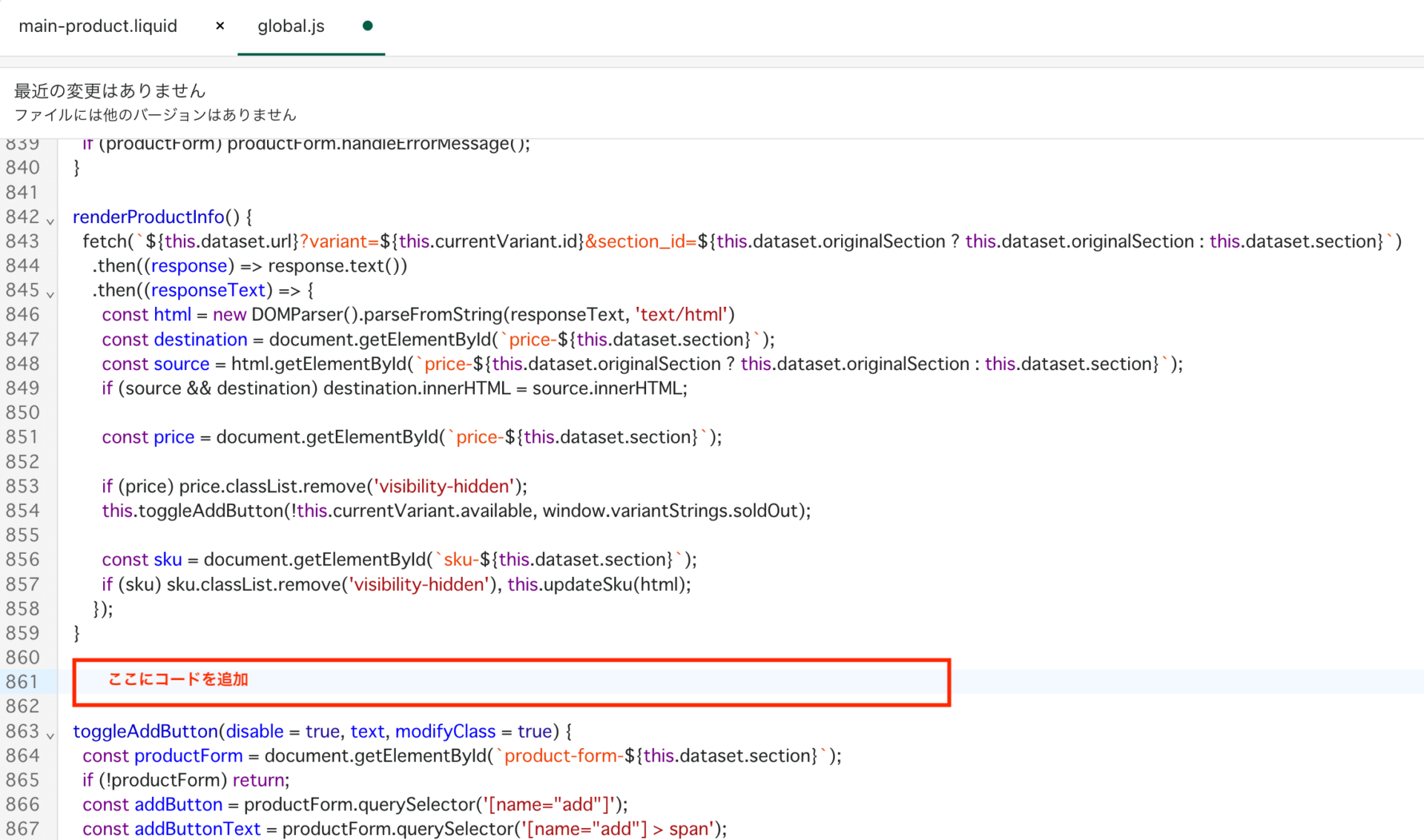
Task: Click the version info text below header
Action: 155,115
